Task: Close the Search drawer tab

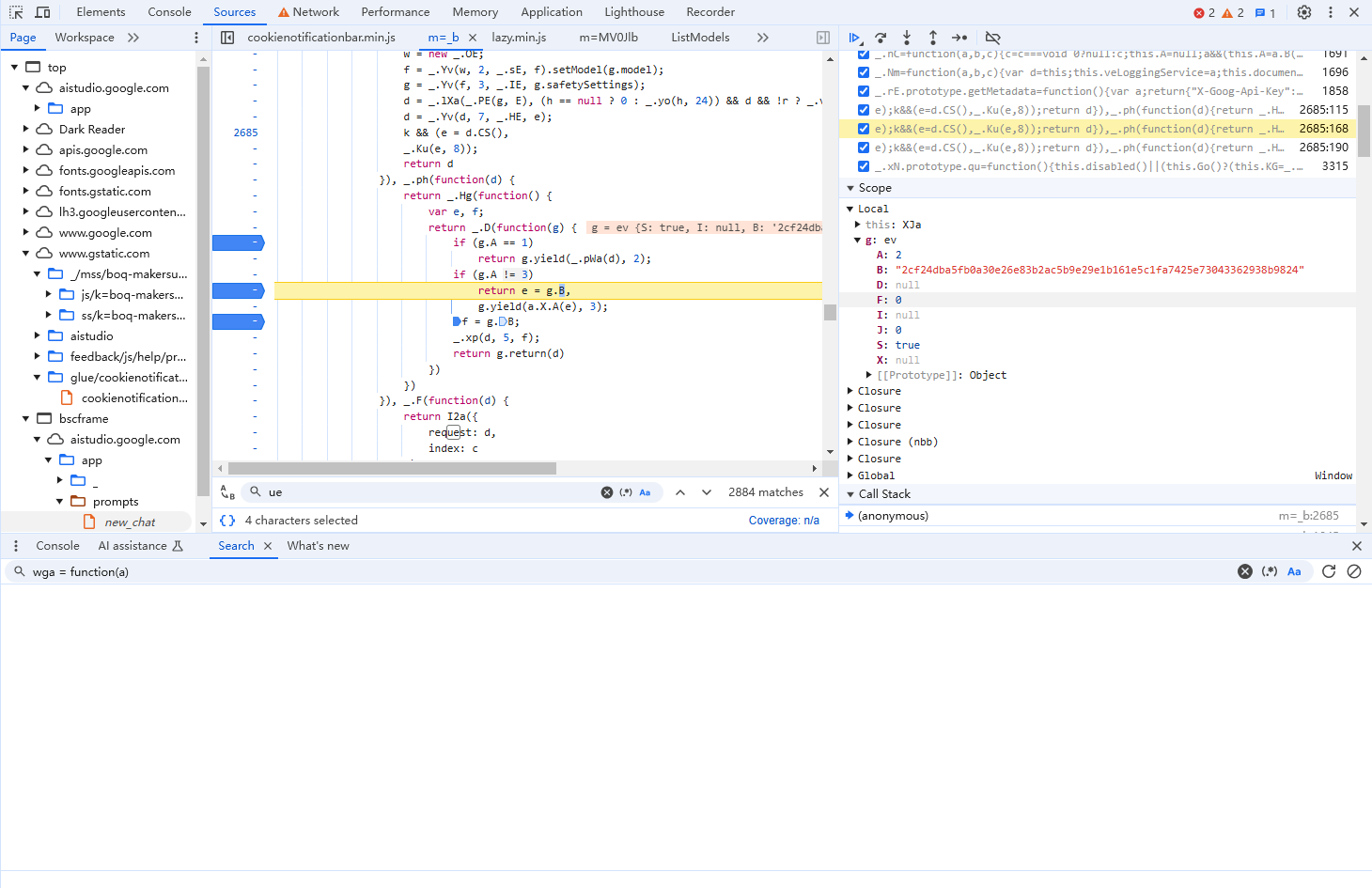Action: (268, 546)
